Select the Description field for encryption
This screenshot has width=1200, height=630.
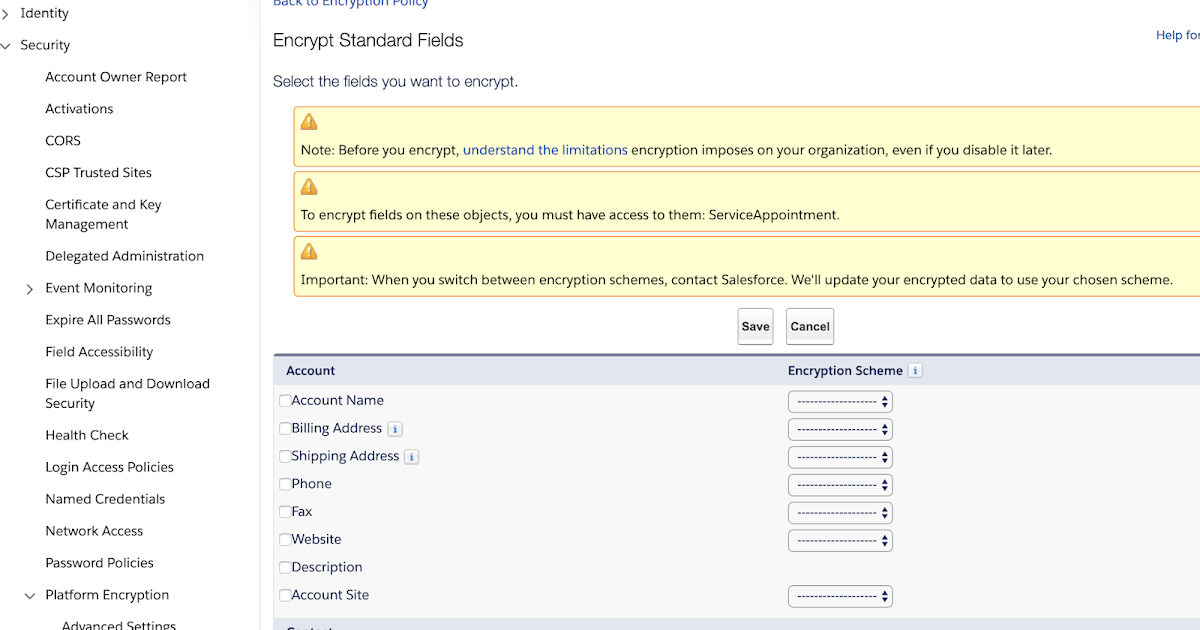click(285, 567)
